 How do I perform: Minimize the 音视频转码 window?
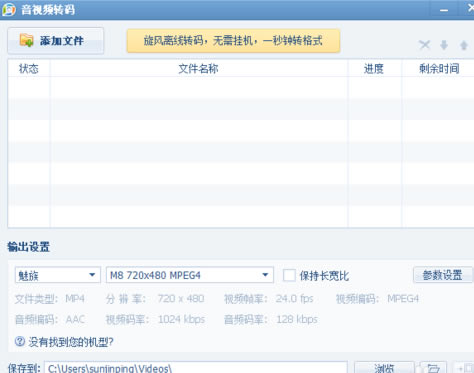click(444, 10)
